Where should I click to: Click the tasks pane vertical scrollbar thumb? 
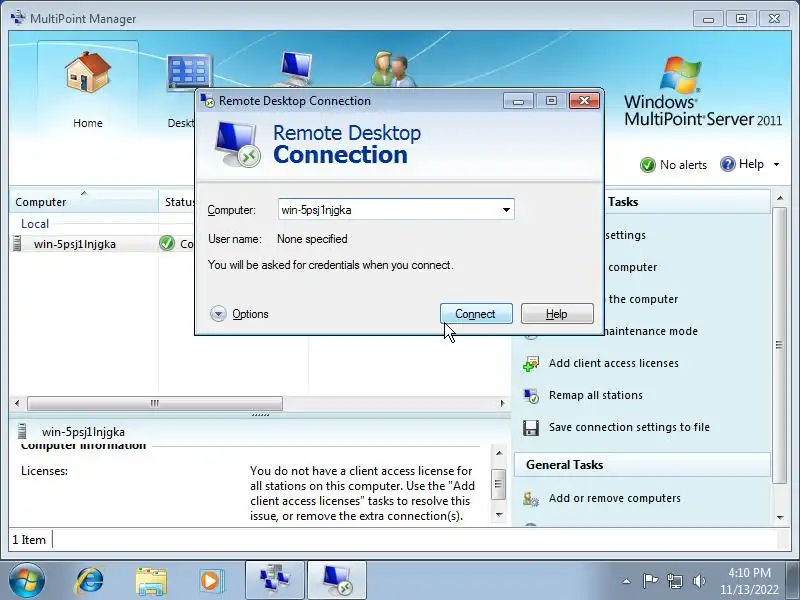[x=779, y=345]
